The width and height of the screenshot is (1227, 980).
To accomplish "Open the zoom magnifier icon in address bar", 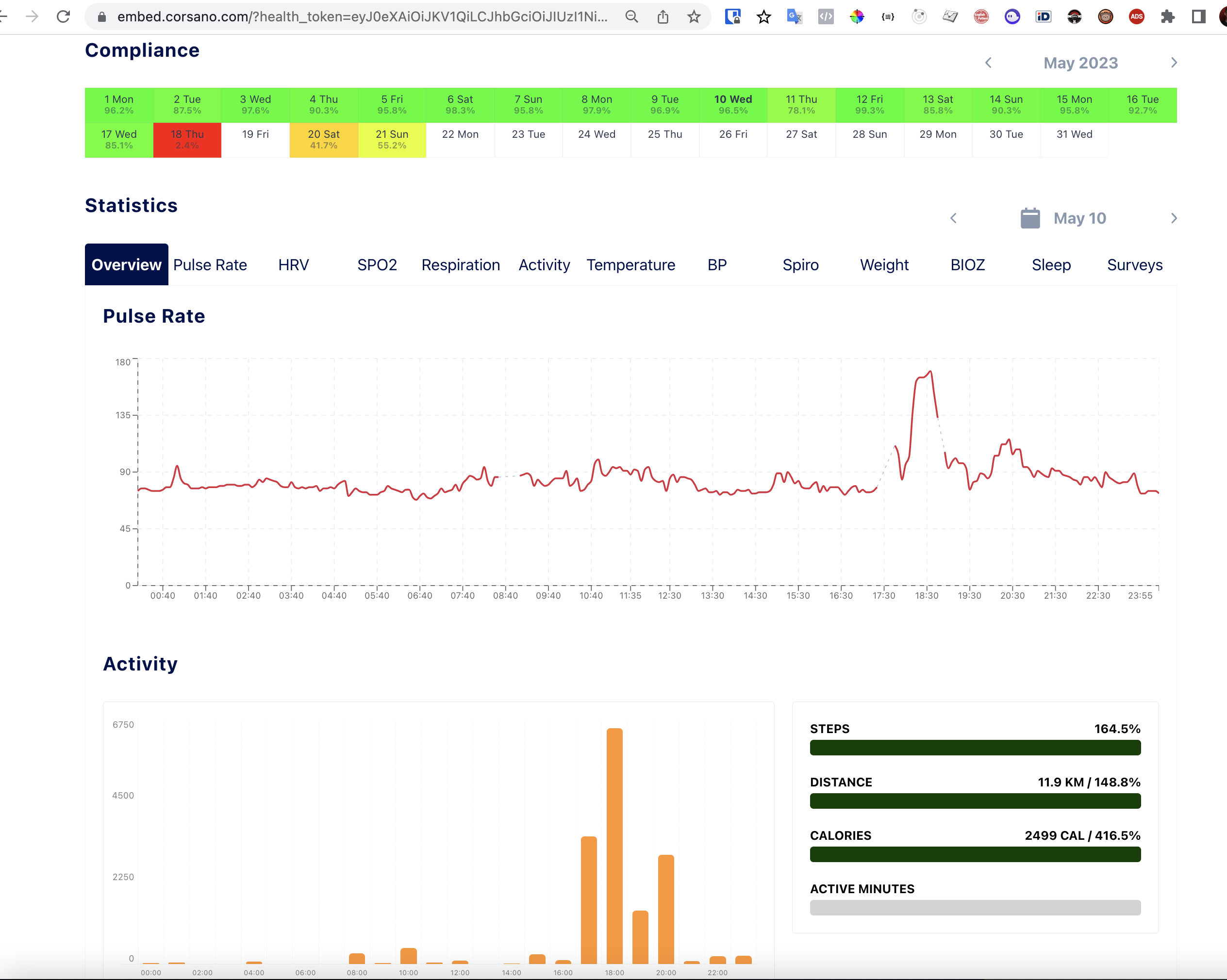I will [x=632, y=16].
